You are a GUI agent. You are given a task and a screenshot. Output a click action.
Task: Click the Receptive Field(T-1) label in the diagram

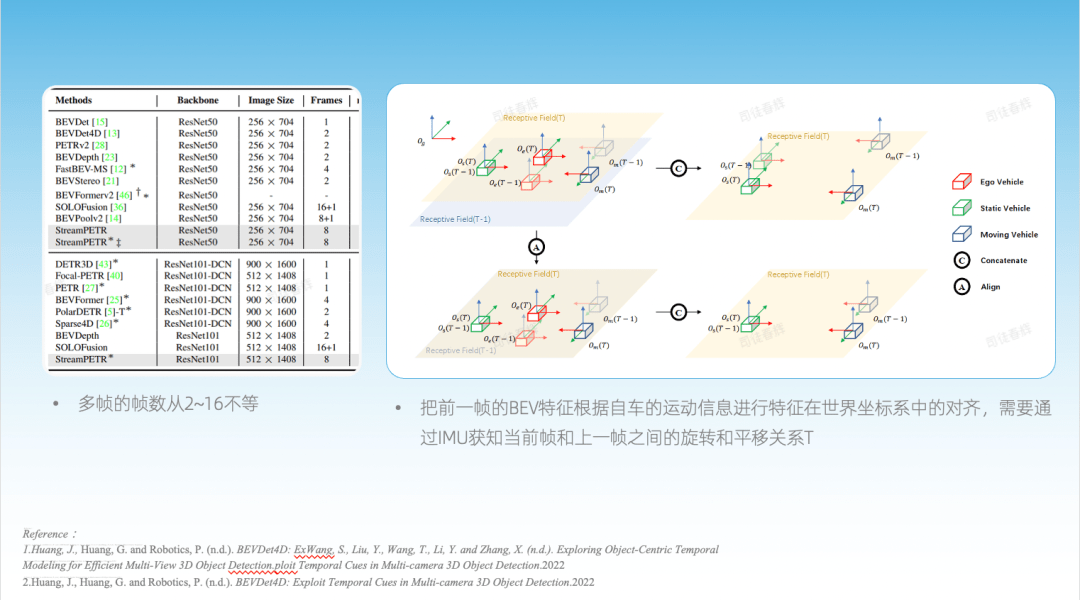point(455,219)
